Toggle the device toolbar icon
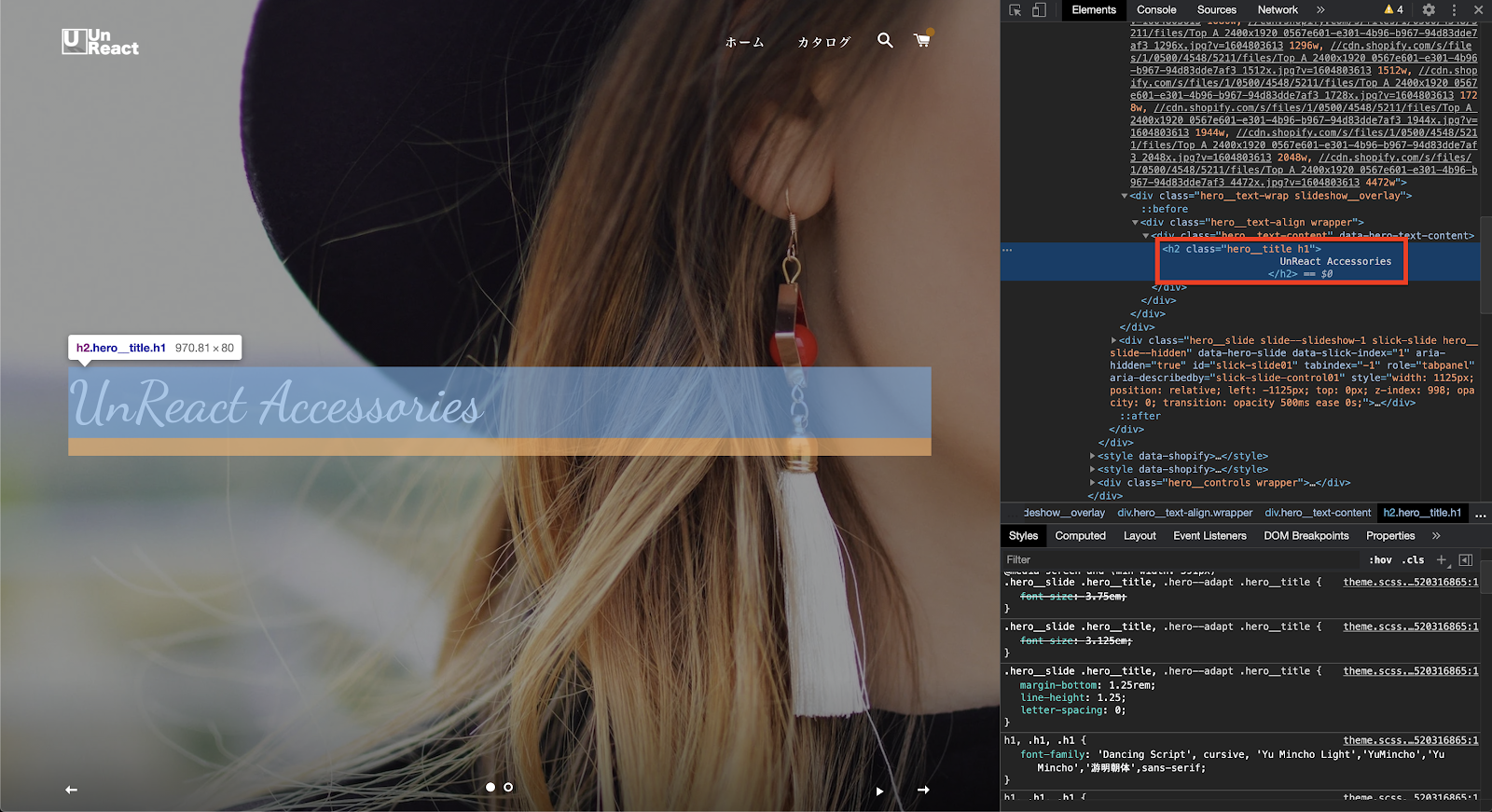The width and height of the screenshot is (1492, 812). point(1039,10)
